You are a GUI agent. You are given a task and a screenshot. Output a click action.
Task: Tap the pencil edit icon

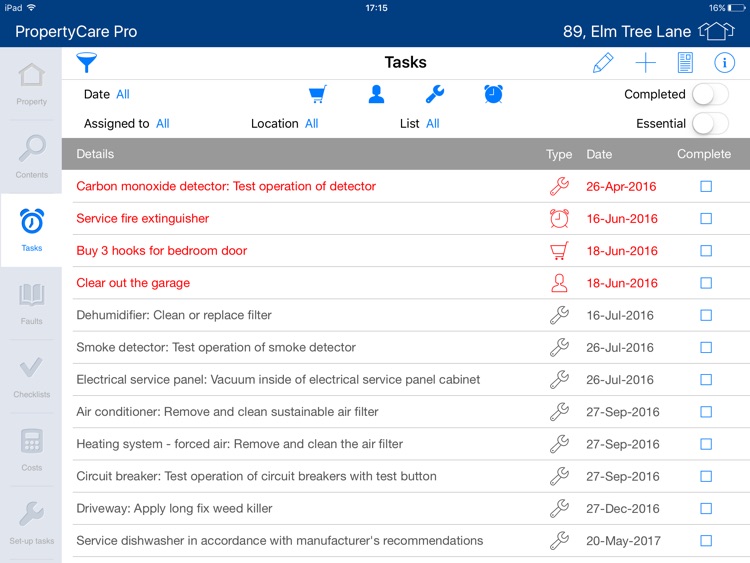603,63
